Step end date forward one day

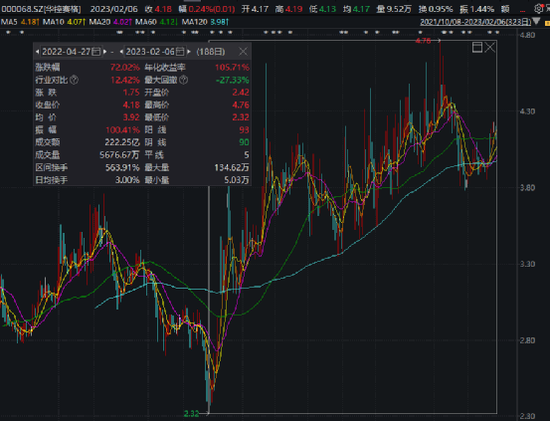click(x=189, y=52)
